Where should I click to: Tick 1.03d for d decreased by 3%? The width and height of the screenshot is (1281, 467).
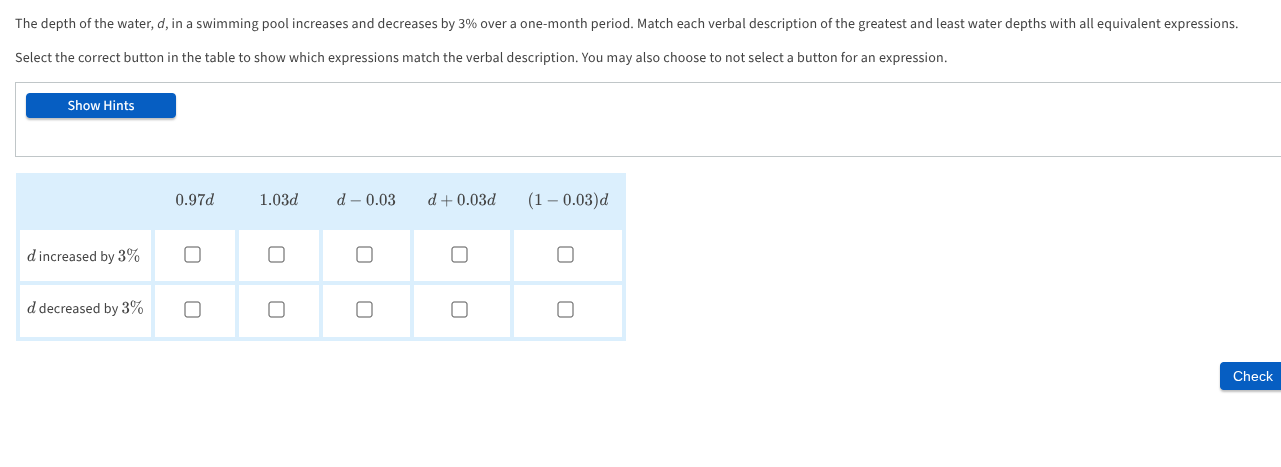point(277,309)
